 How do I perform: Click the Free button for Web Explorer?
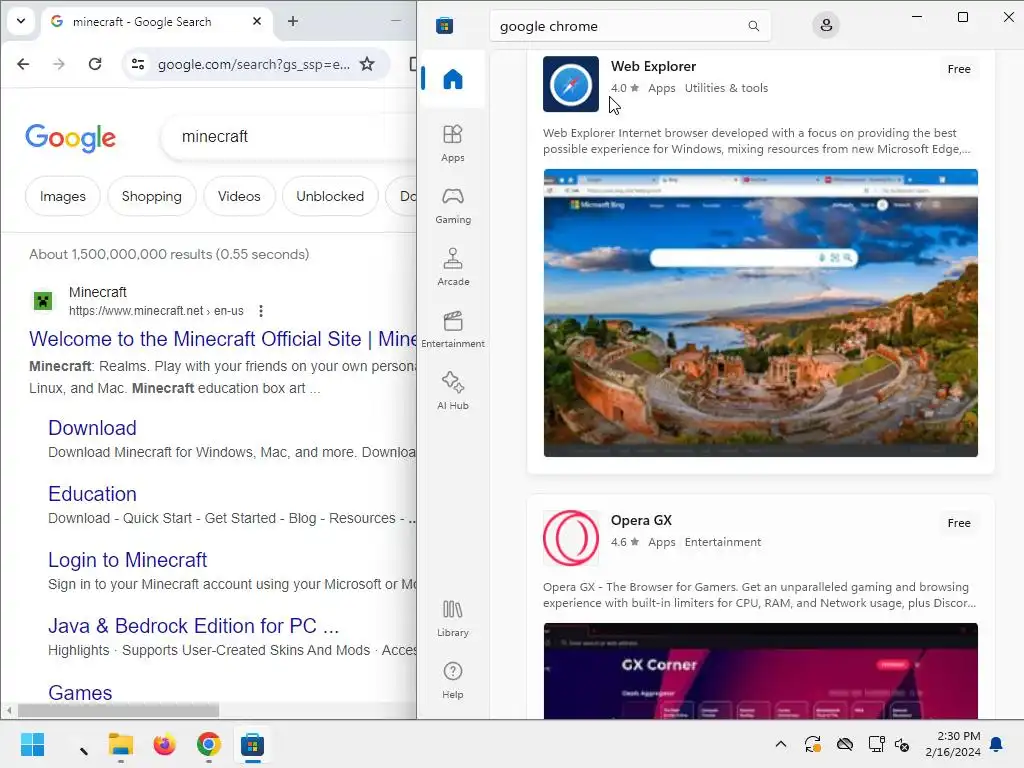pos(959,69)
